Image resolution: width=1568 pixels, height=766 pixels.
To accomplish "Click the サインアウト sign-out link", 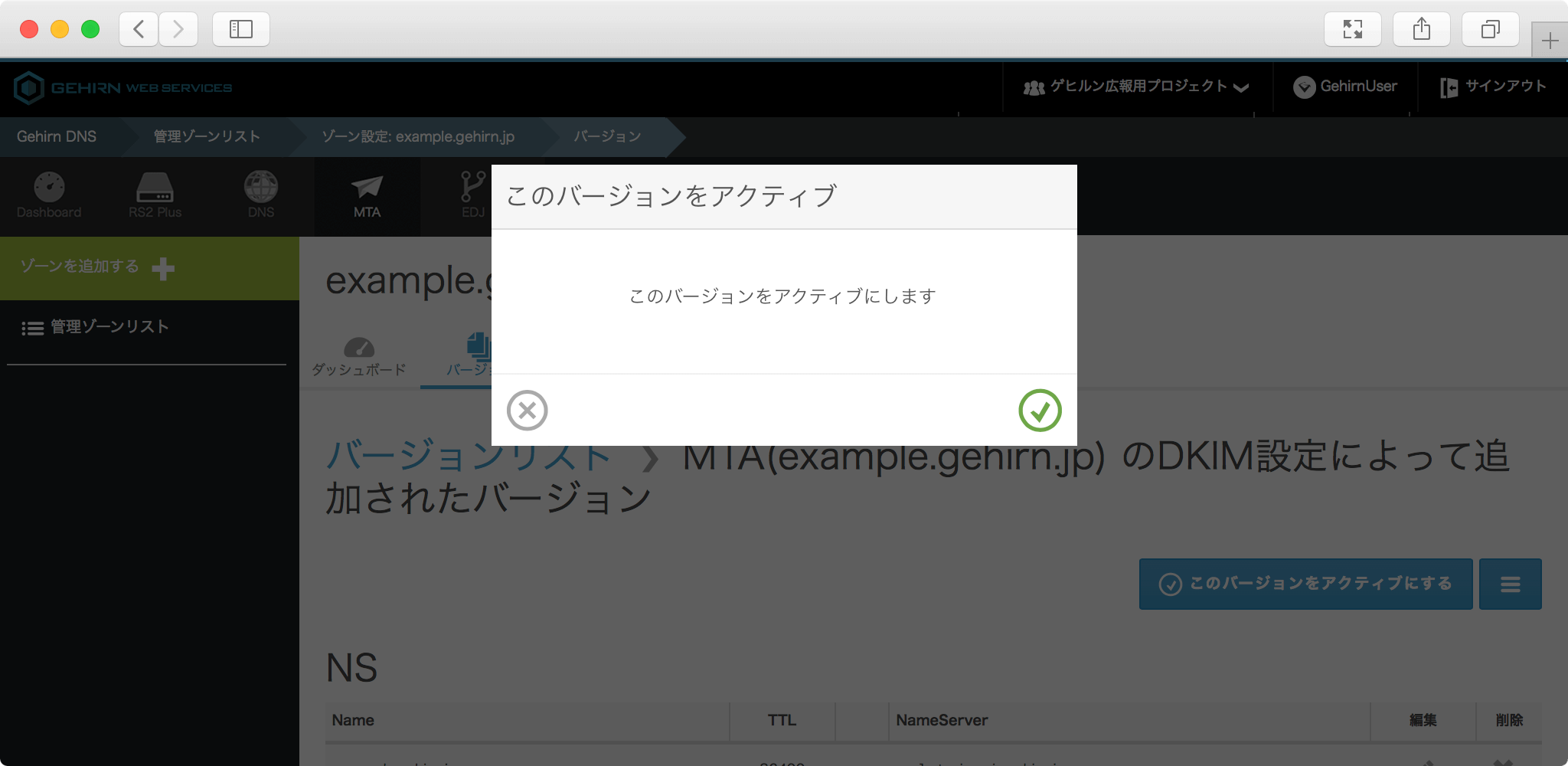I will [1493, 87].
